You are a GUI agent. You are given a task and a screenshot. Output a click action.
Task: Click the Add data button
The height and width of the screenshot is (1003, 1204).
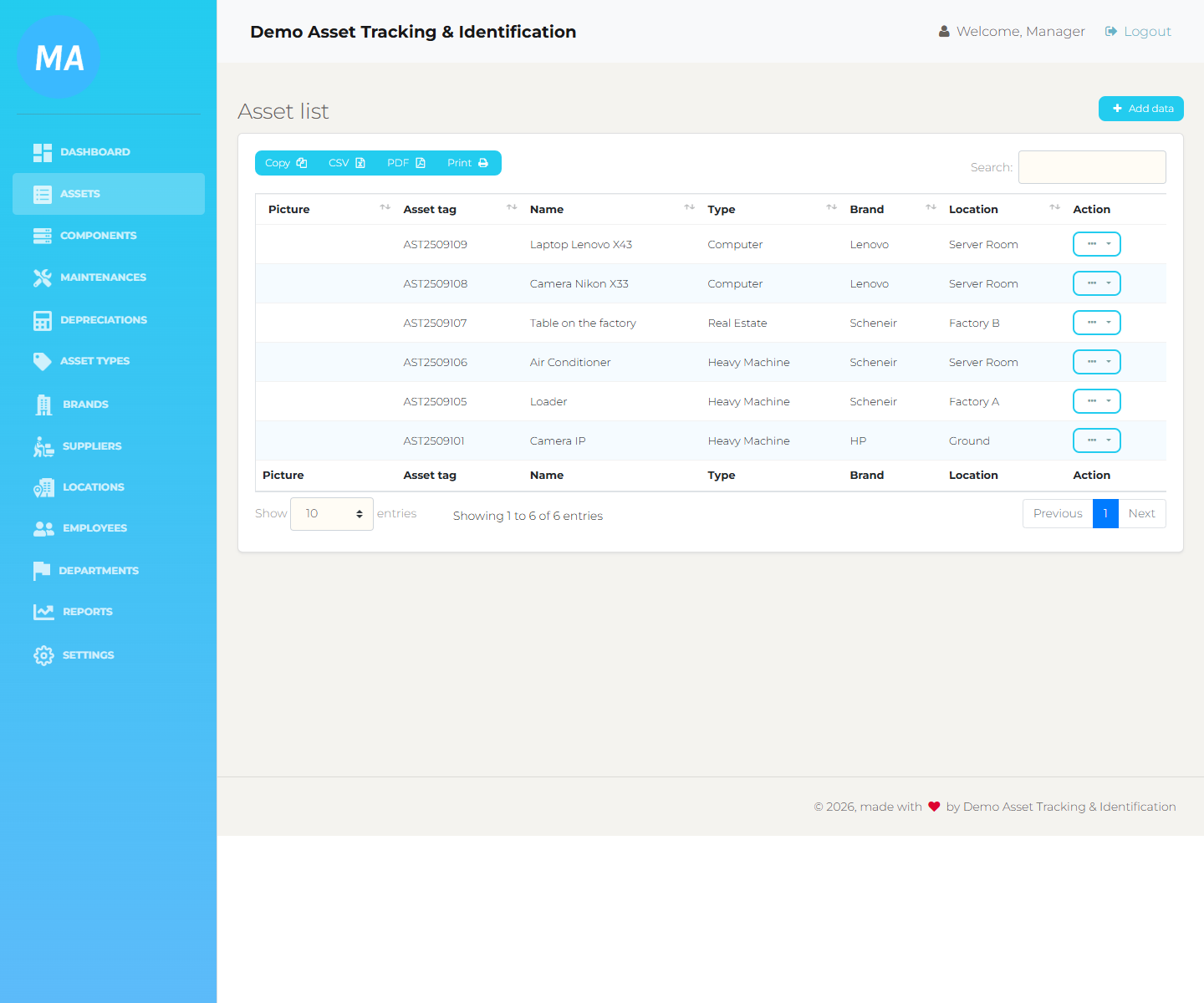point(1141,109)
